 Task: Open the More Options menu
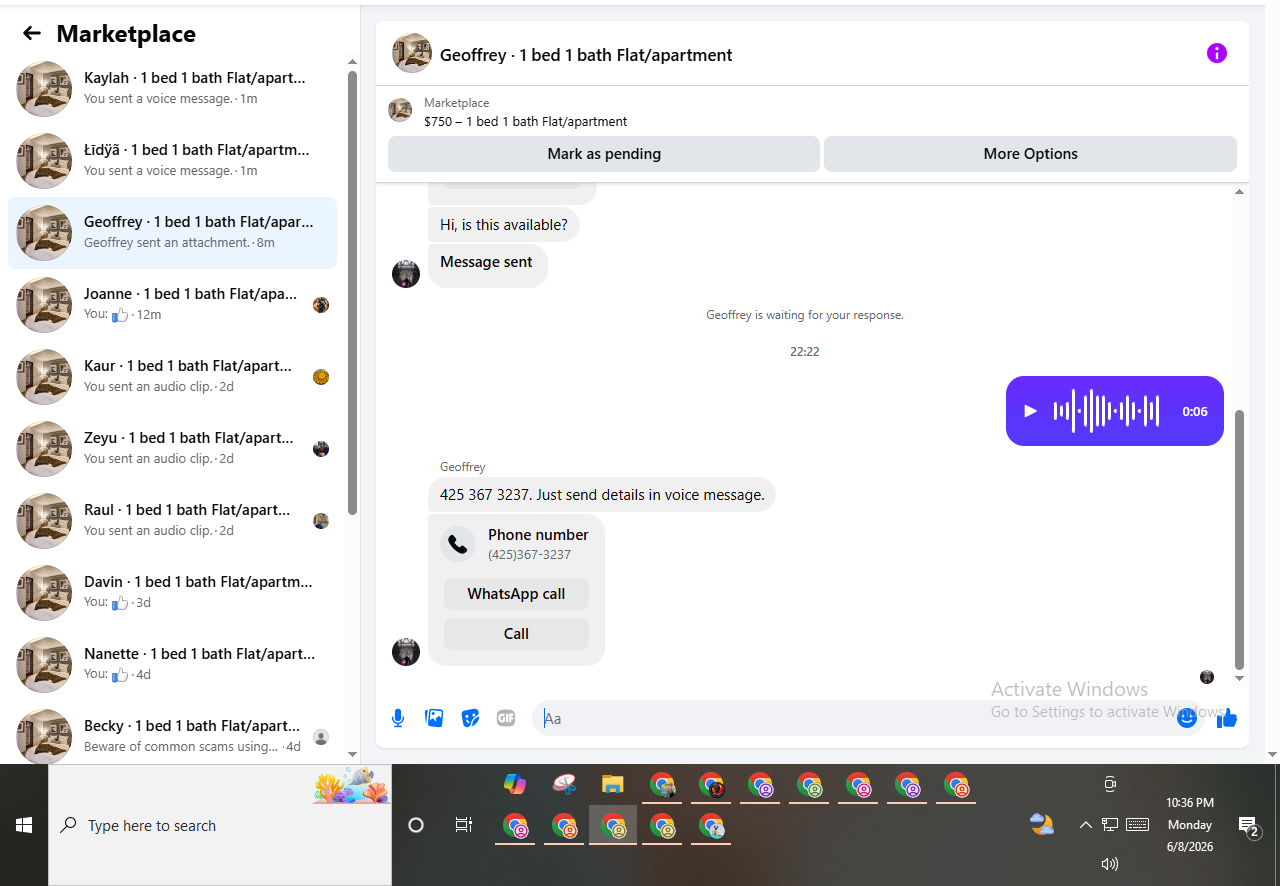[1030, 154]
